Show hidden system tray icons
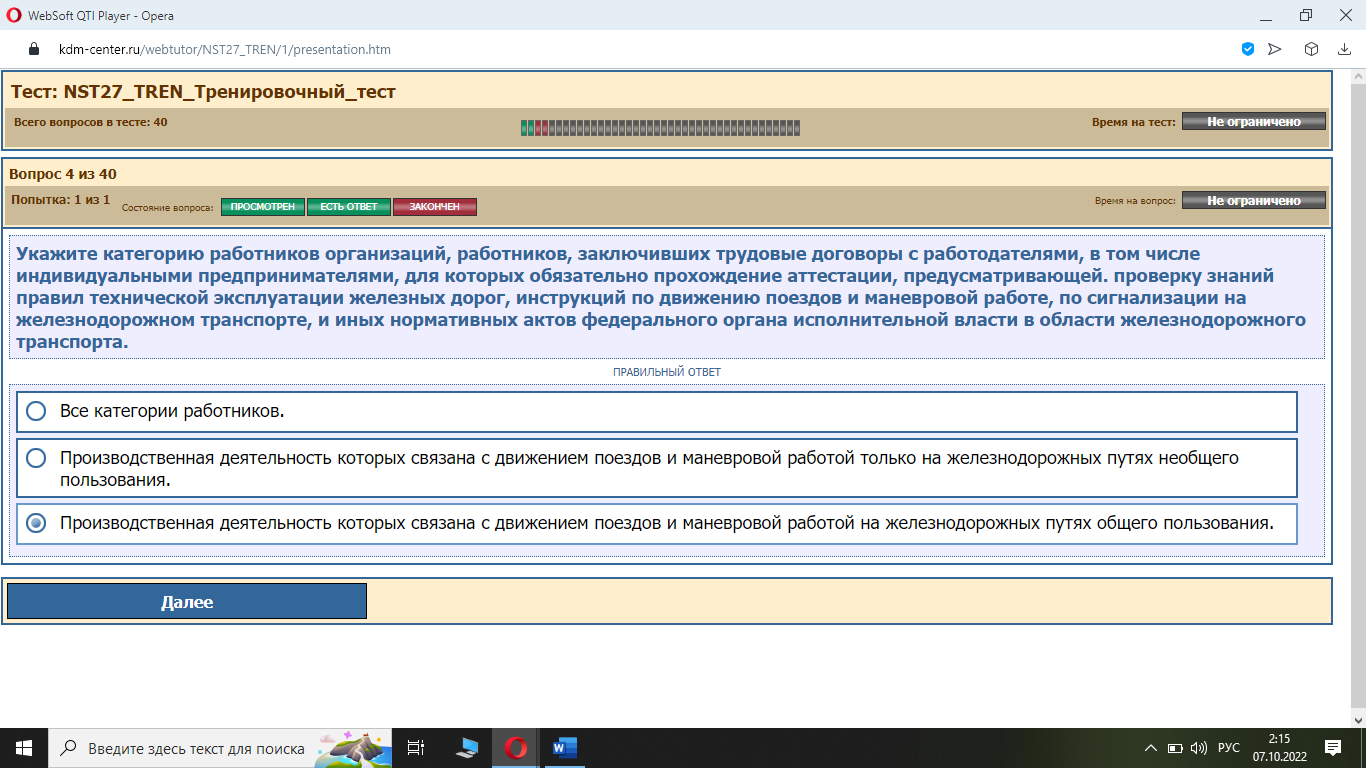This screenshot has width=1366, height=768. click(1151, 748)
